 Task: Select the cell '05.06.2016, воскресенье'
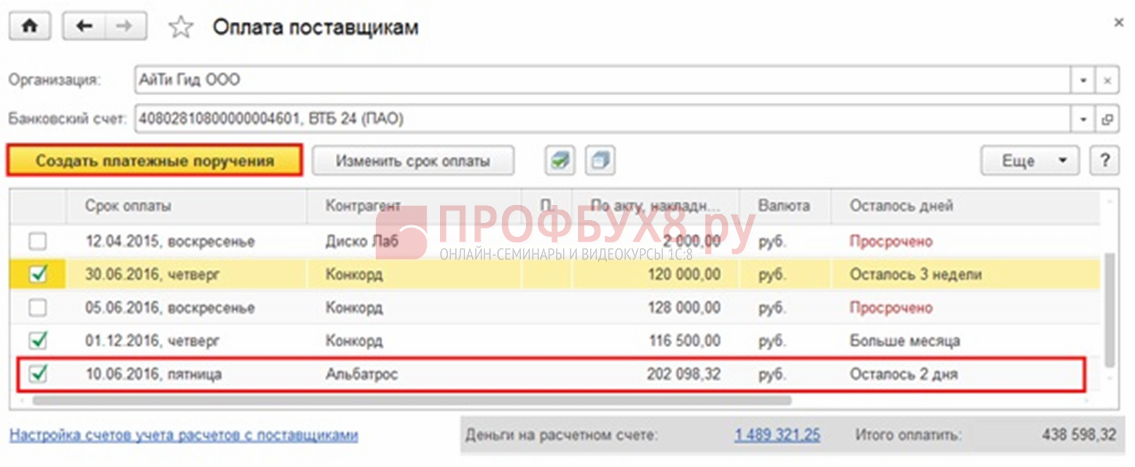point(187,308)
